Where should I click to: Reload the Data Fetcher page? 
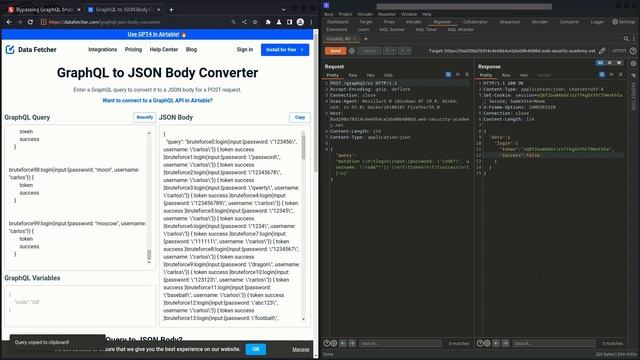[x=30, y=22]
